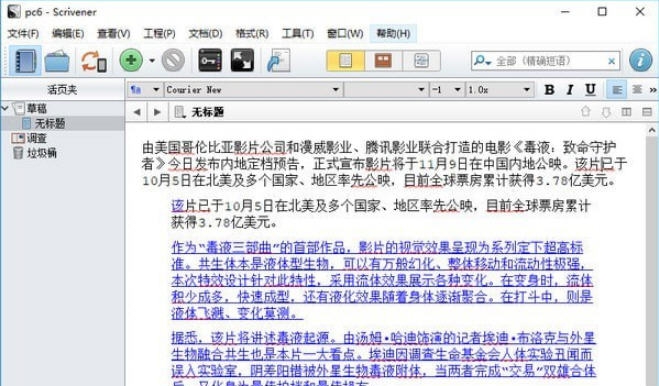Switch to corkboard view mode
This screenshot has width=659, height=386.
[x=383, y=61]
